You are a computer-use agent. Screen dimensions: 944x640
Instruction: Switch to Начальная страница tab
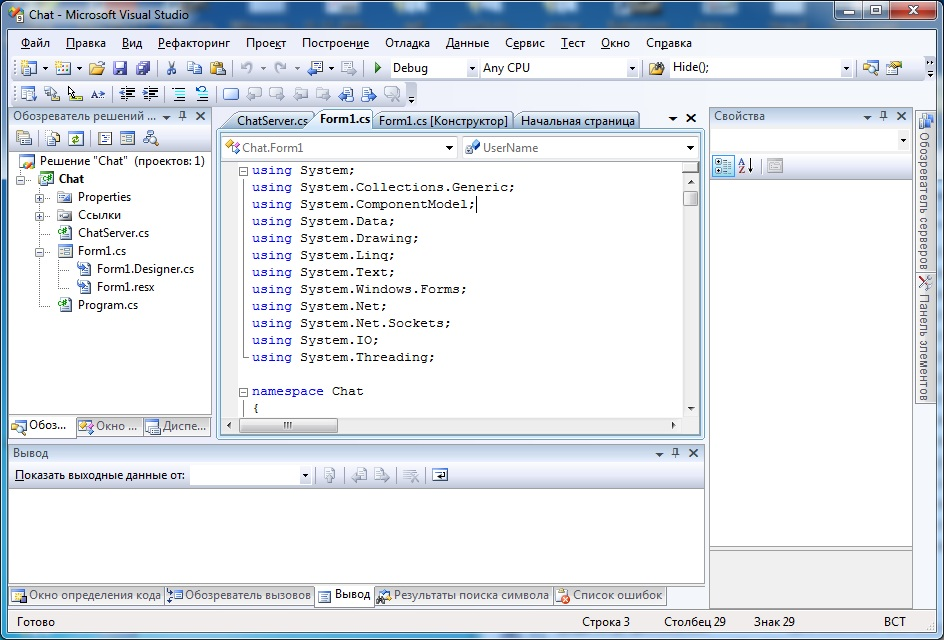[x=577, y=120]
